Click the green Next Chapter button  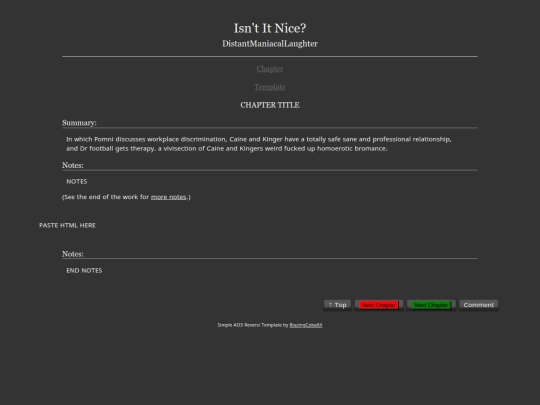coord(431,305)
